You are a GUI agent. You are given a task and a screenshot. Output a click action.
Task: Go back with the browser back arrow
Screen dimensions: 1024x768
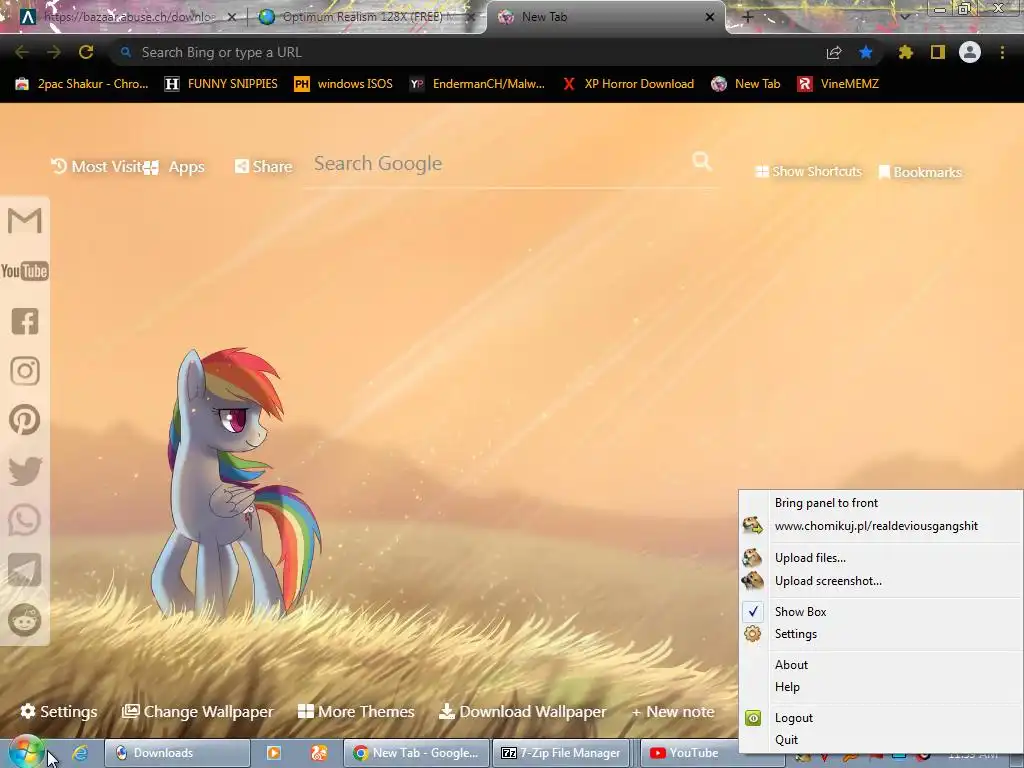coord(22,52)
